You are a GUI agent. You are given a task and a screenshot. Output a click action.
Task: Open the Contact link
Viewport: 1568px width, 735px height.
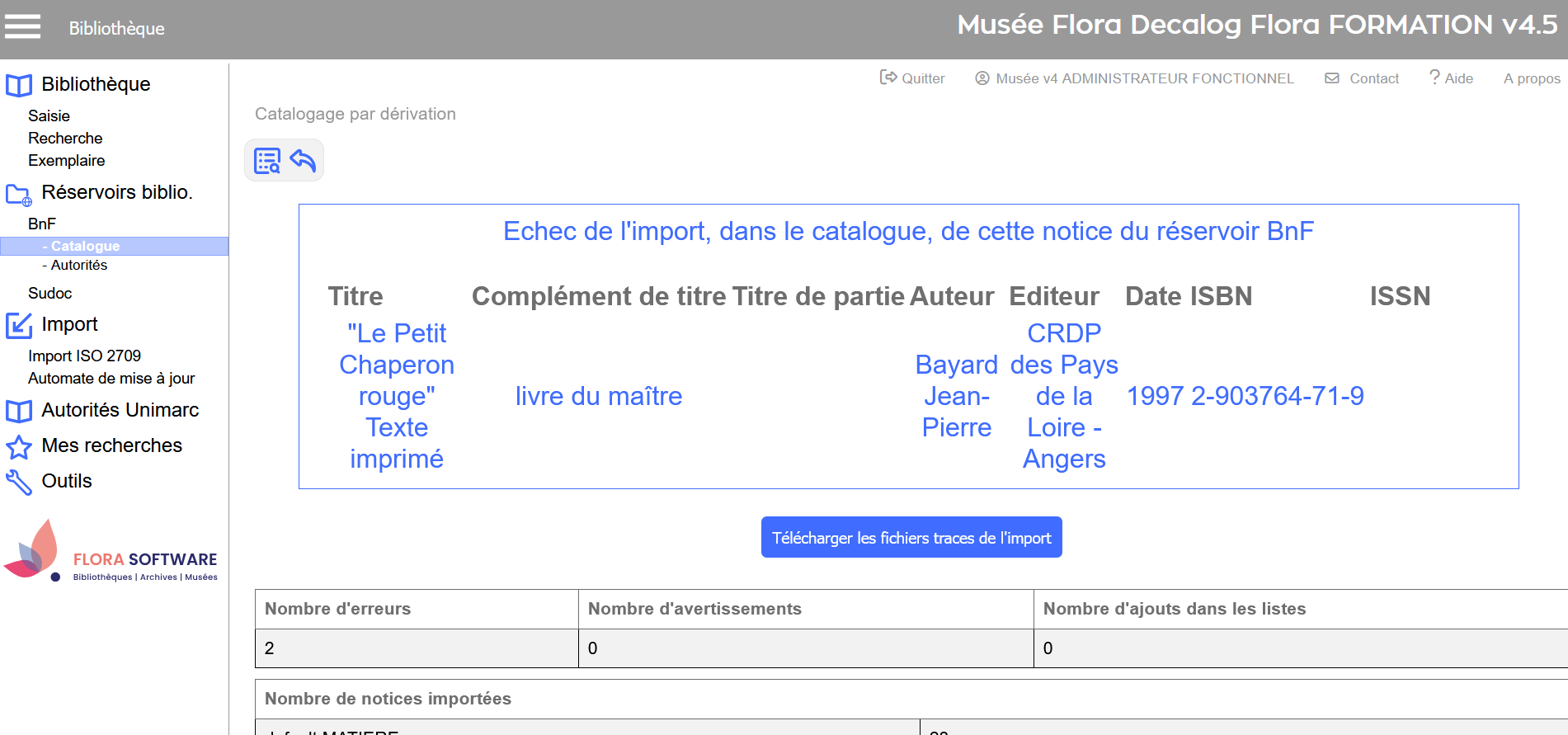click(x=1363, y=78)
